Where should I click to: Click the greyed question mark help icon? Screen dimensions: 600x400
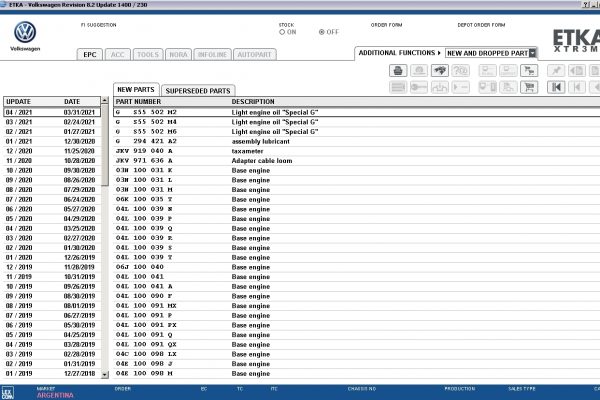460,70
